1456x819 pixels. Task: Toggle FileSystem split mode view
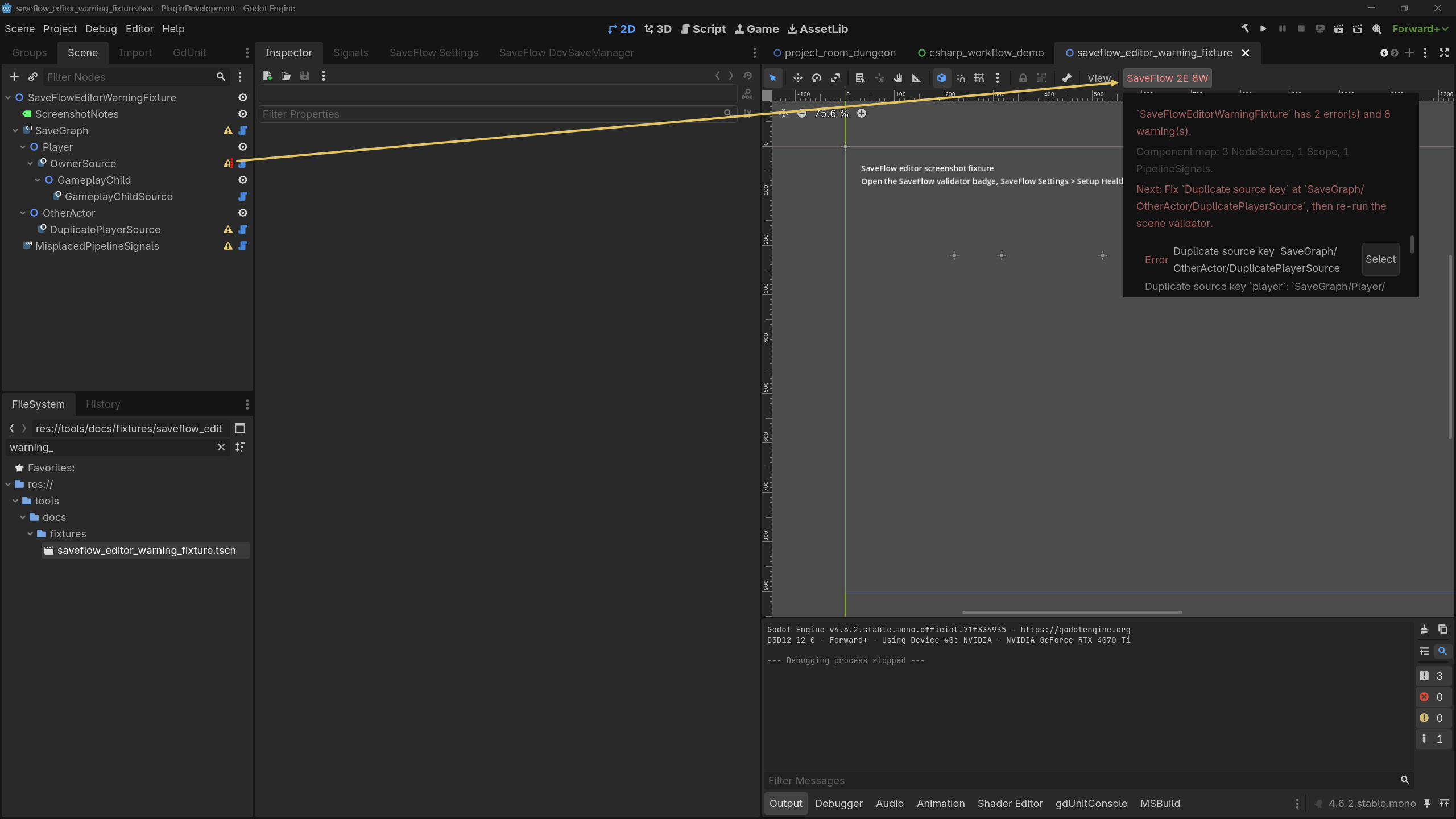[x=240, y=429]
